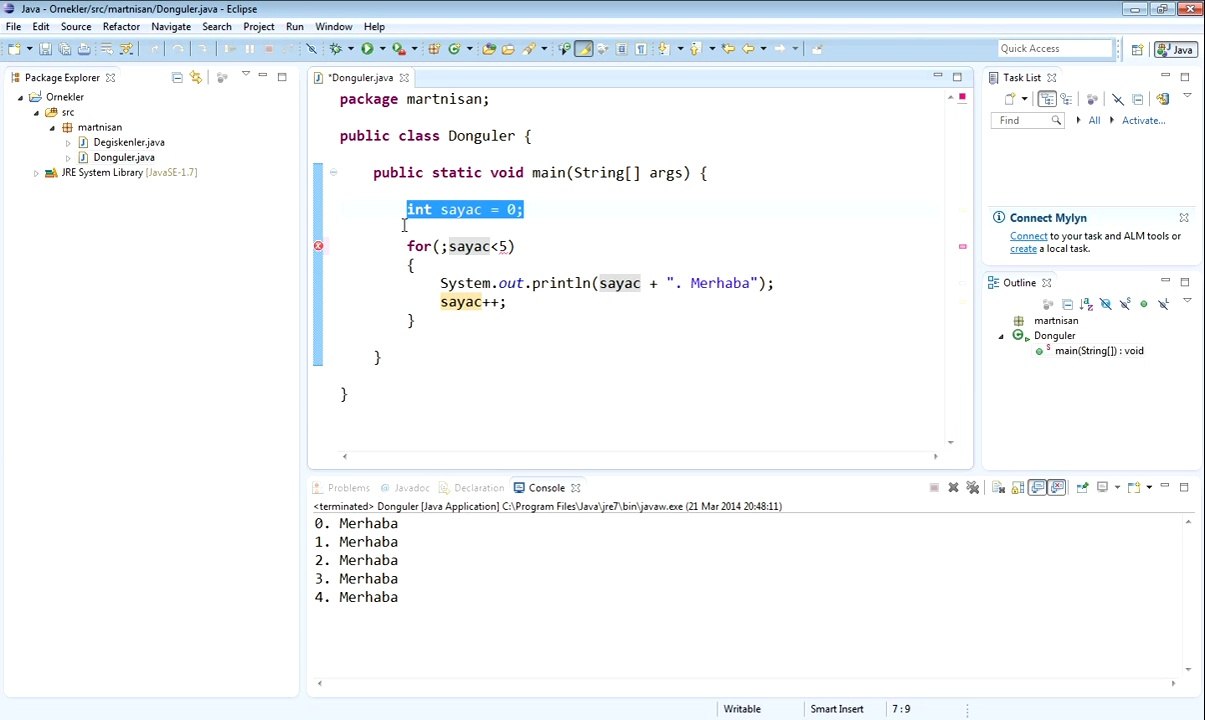
Task: Click the New Java Class icon
Action: (x=454, y=48)
